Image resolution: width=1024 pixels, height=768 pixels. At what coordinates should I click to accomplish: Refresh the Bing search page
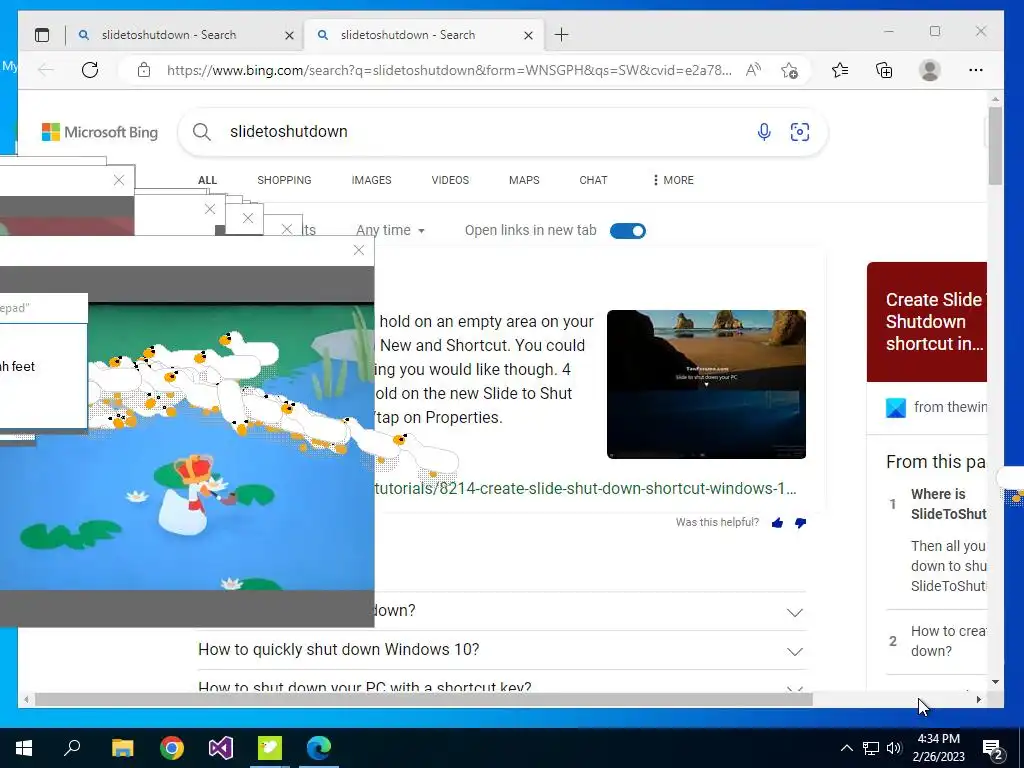[90, 70]
